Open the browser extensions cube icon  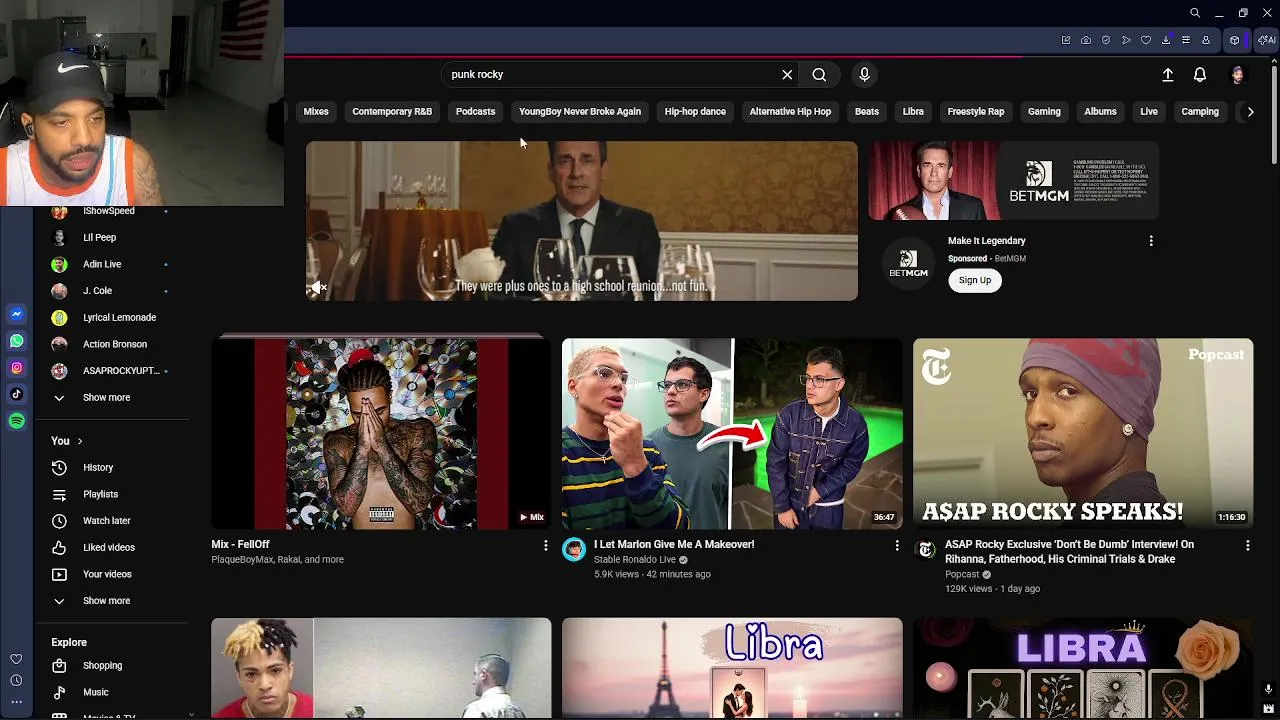(x=1235, y=40)
